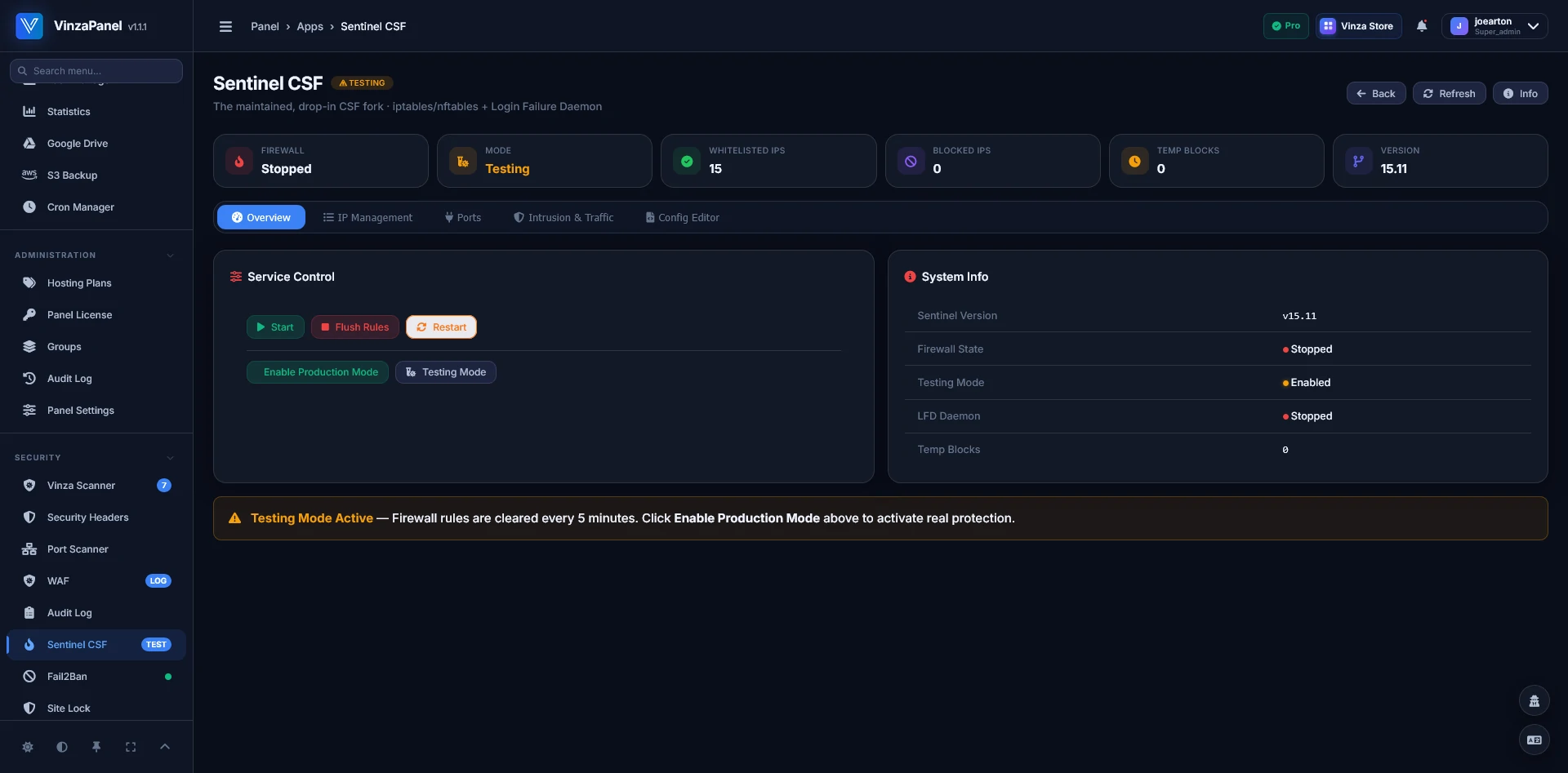Collapse the Administration sidebar section
1568x773 pixels.
(170, 255)
